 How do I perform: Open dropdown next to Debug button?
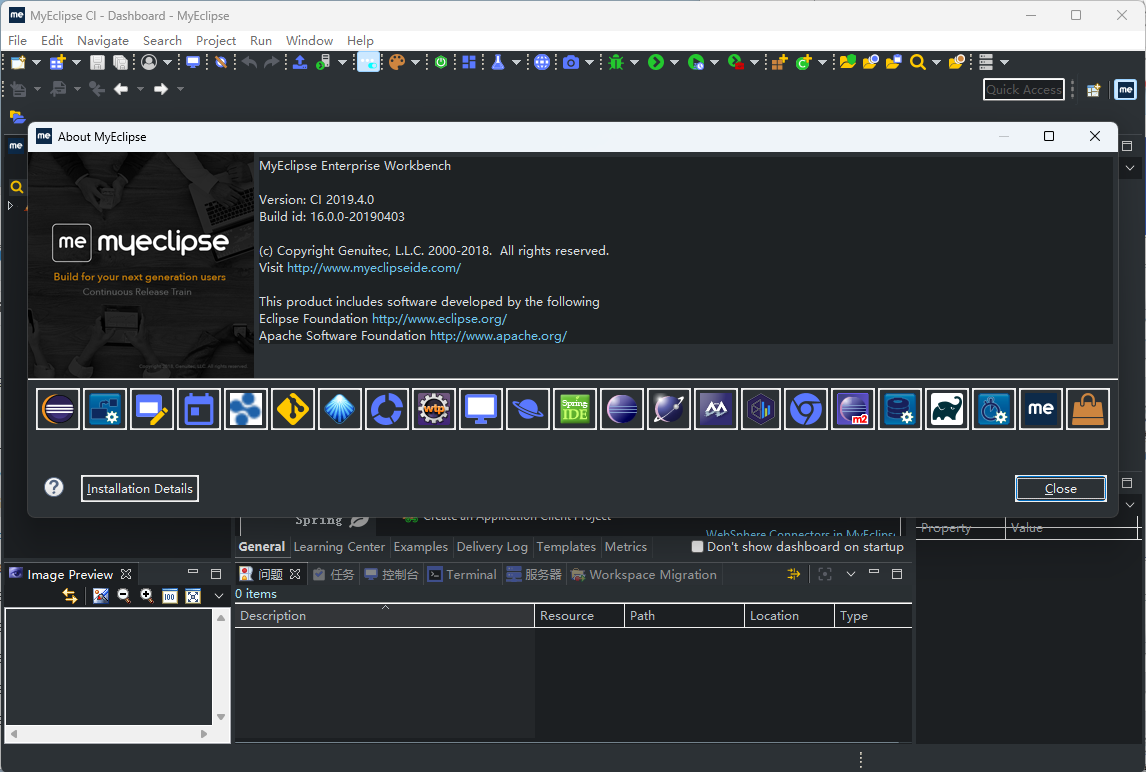coord(634,63)
